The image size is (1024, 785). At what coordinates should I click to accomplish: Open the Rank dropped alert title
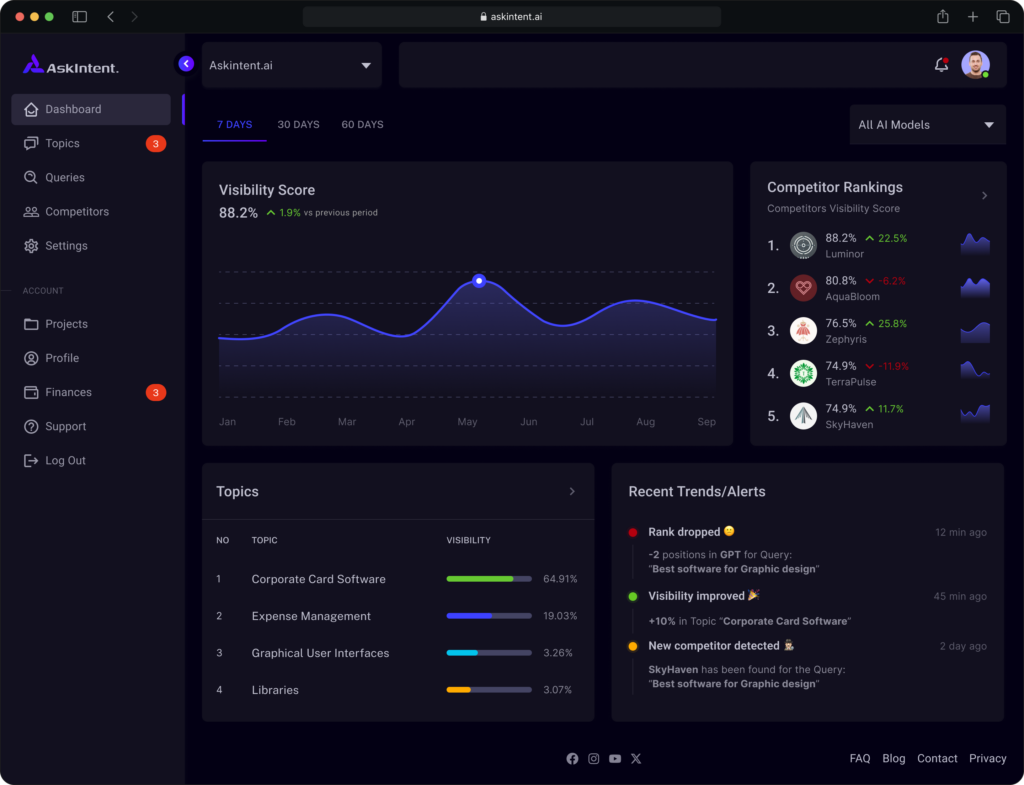(692, 532)
